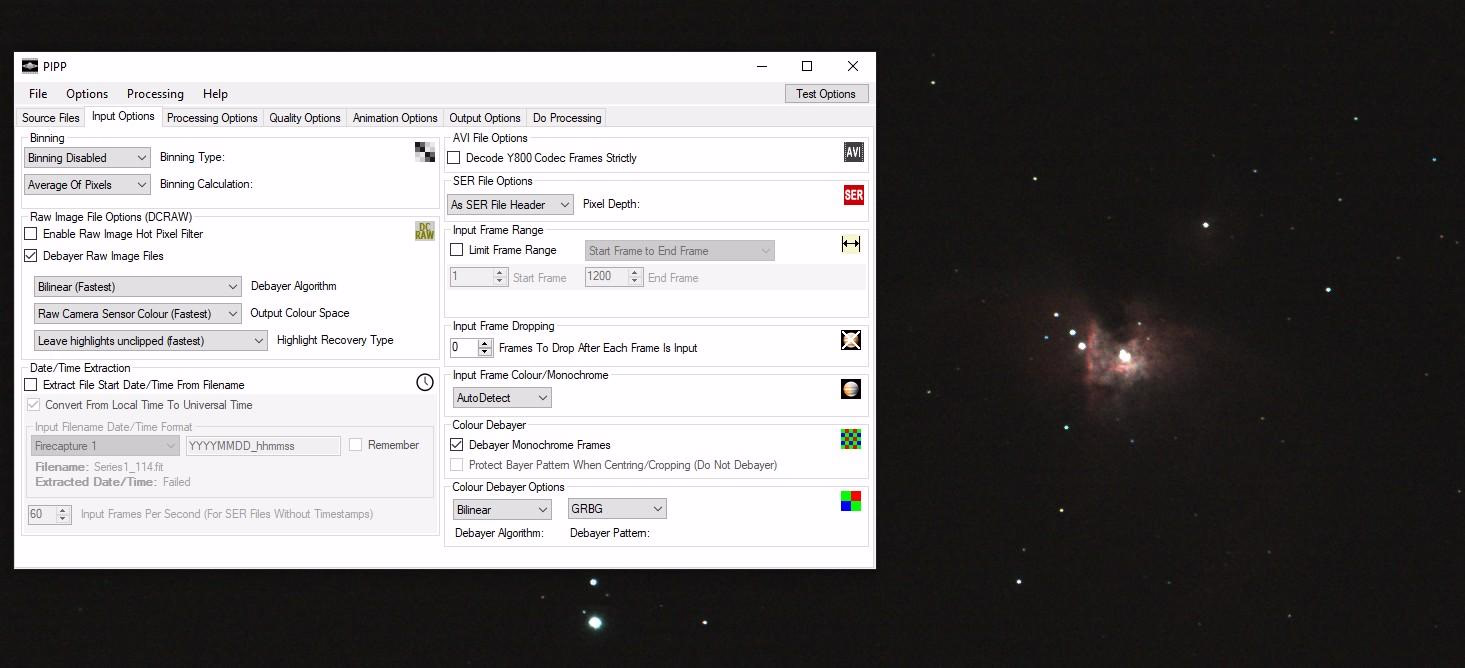Click the clock icon in Date/Time Extraction
1465x668 pixels.
pyautogui.click(x=425, y=382)
